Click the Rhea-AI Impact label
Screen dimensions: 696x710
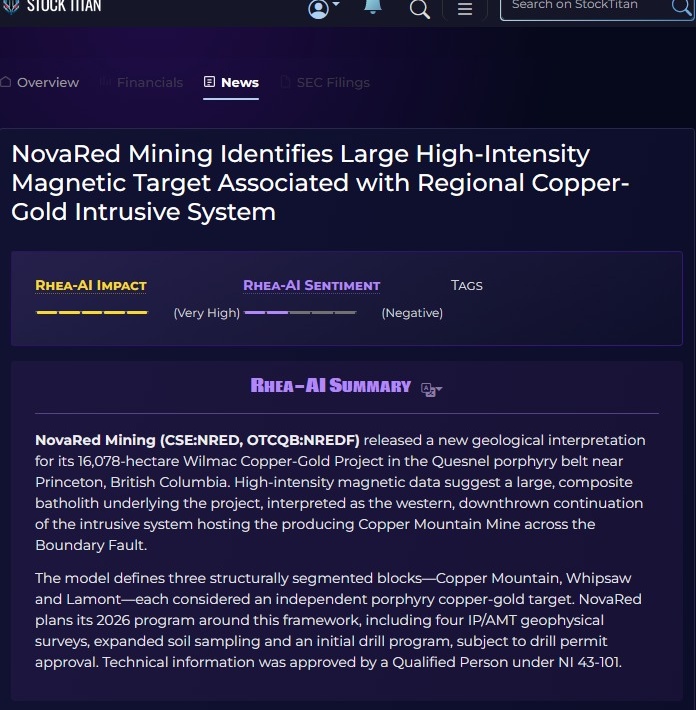click(91, 285)
